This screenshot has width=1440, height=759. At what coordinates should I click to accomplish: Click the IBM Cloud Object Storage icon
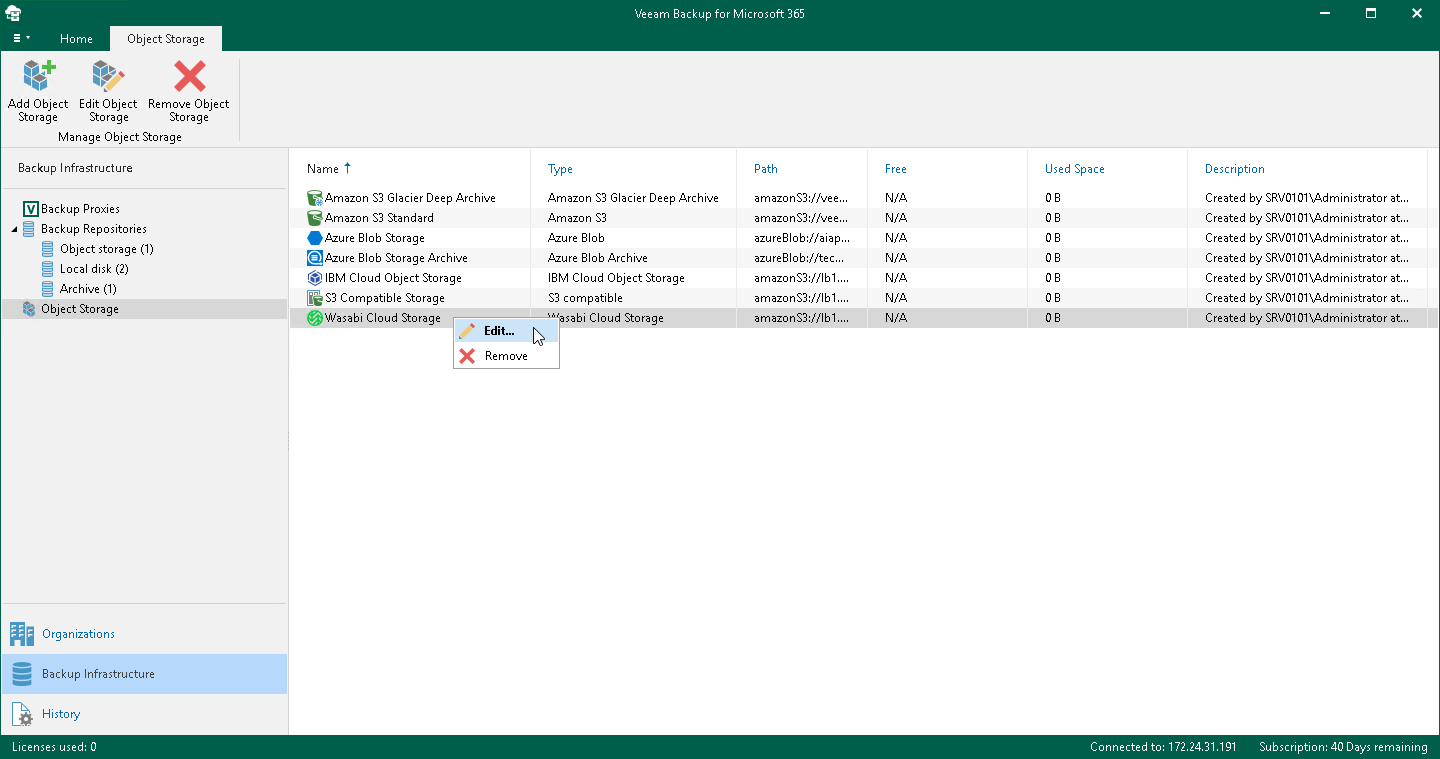click(x=315, y=278)
